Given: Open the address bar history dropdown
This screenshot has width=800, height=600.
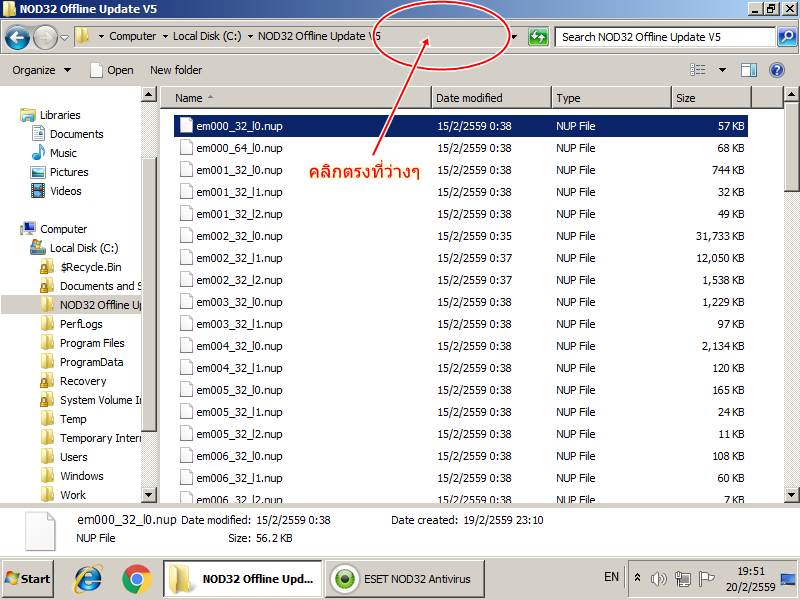Looking at the screenshot, I should coord(514,37).
